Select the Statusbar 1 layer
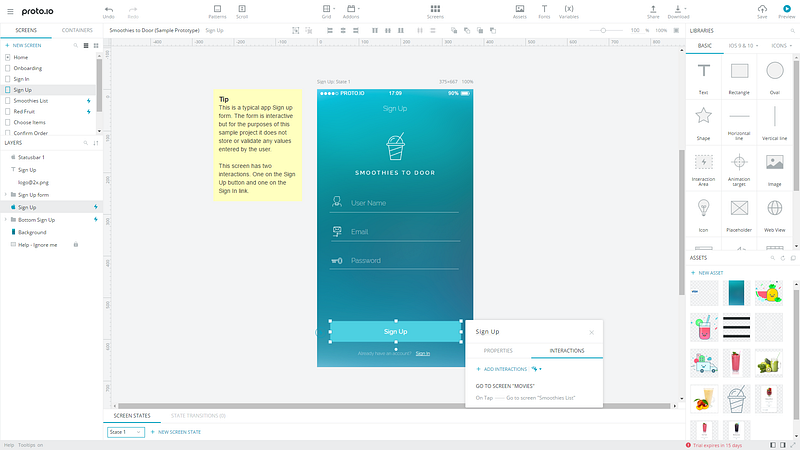Viewport: 800px width, 450px height. click(x=51, y=157)
